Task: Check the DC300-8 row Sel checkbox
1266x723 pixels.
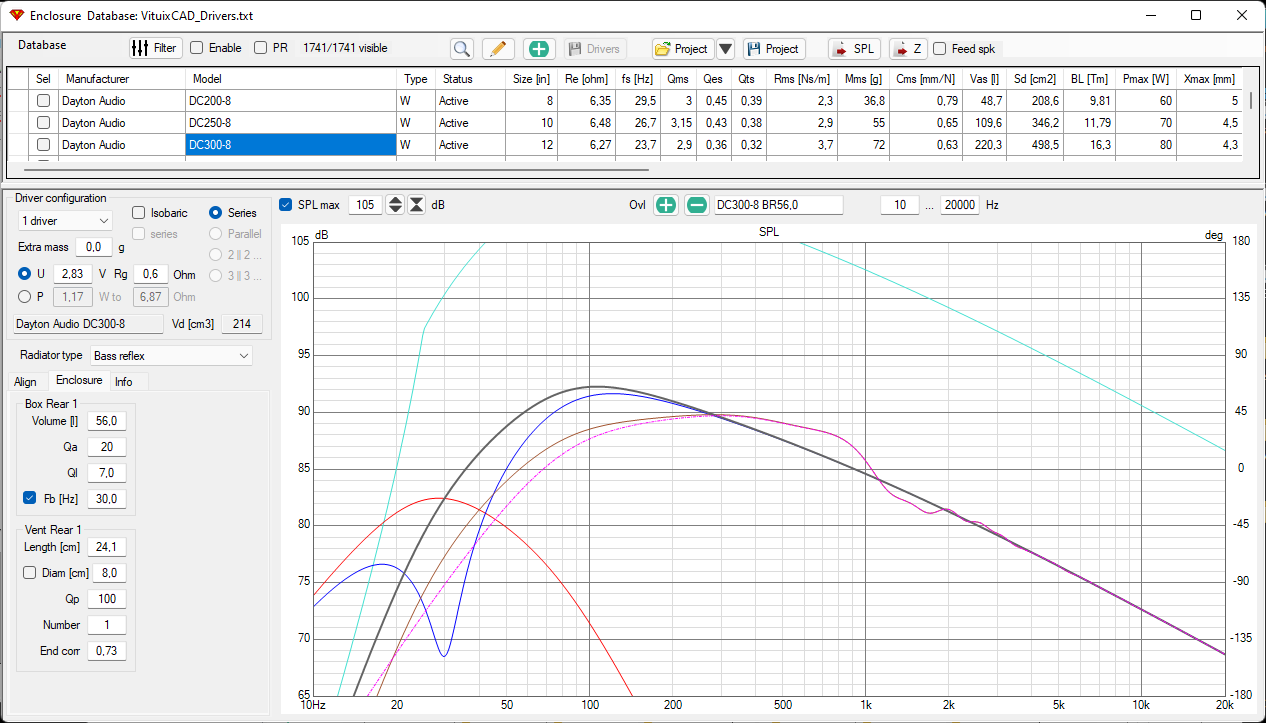Action: point(43,145)
